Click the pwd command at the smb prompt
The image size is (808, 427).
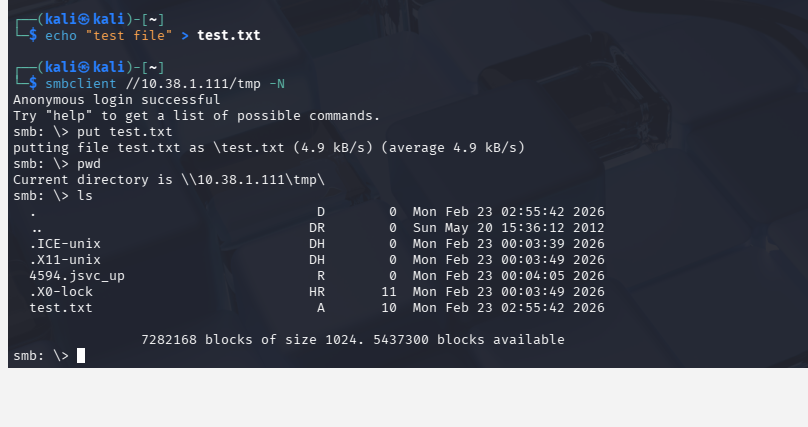(89, 164)
